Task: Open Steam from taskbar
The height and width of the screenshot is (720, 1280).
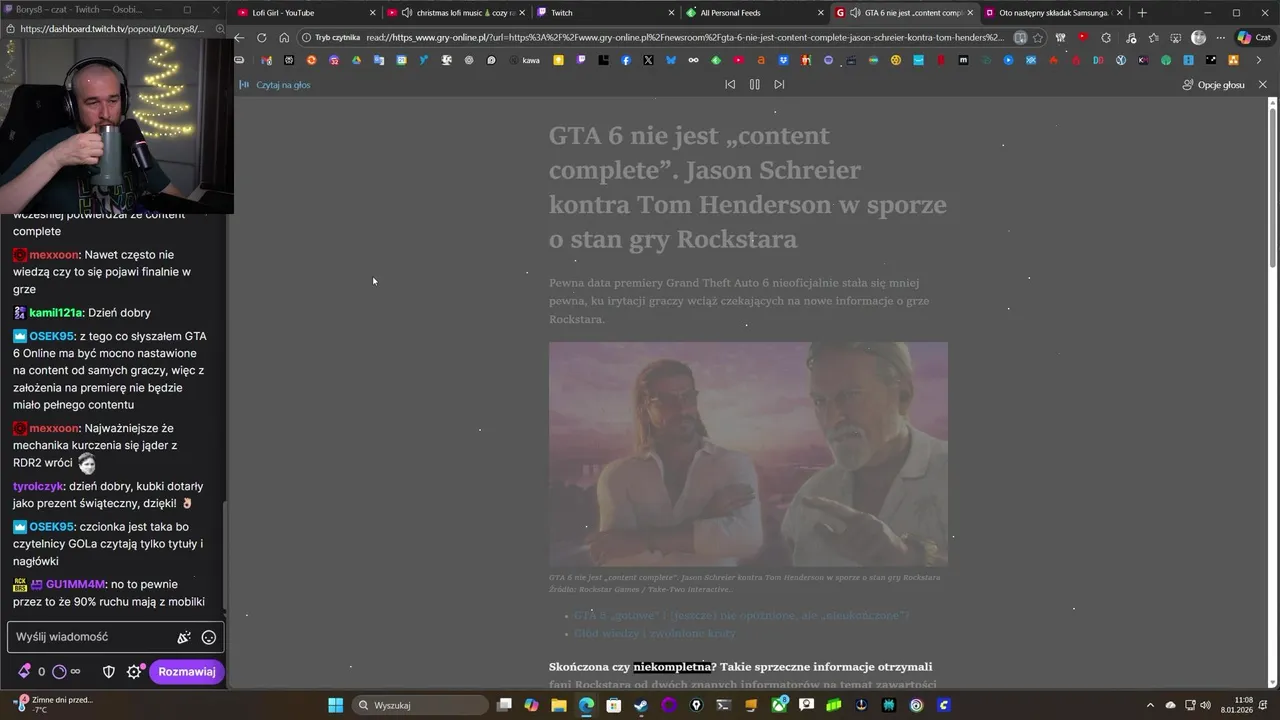Action: pyautogui.click(x=640, y=705)
